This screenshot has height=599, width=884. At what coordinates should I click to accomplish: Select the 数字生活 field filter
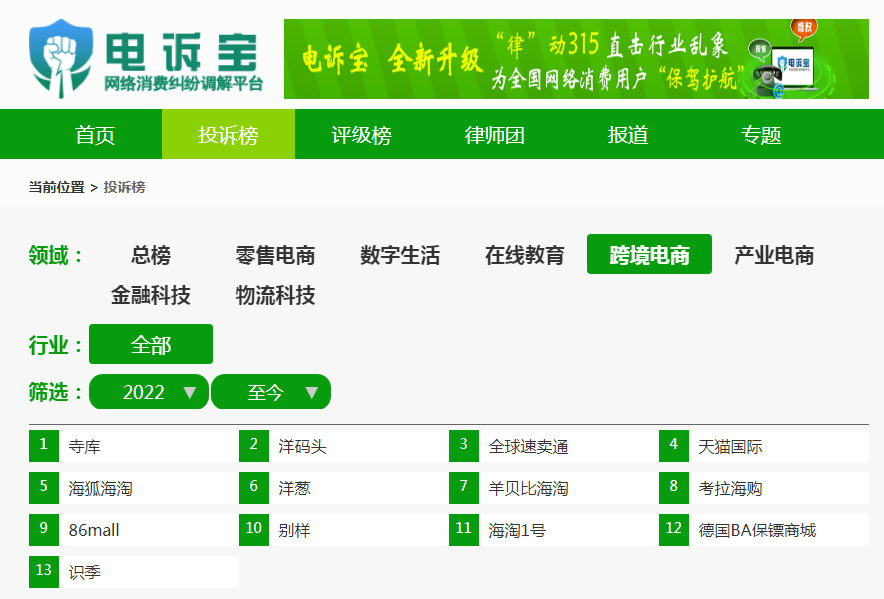(400, 255)
